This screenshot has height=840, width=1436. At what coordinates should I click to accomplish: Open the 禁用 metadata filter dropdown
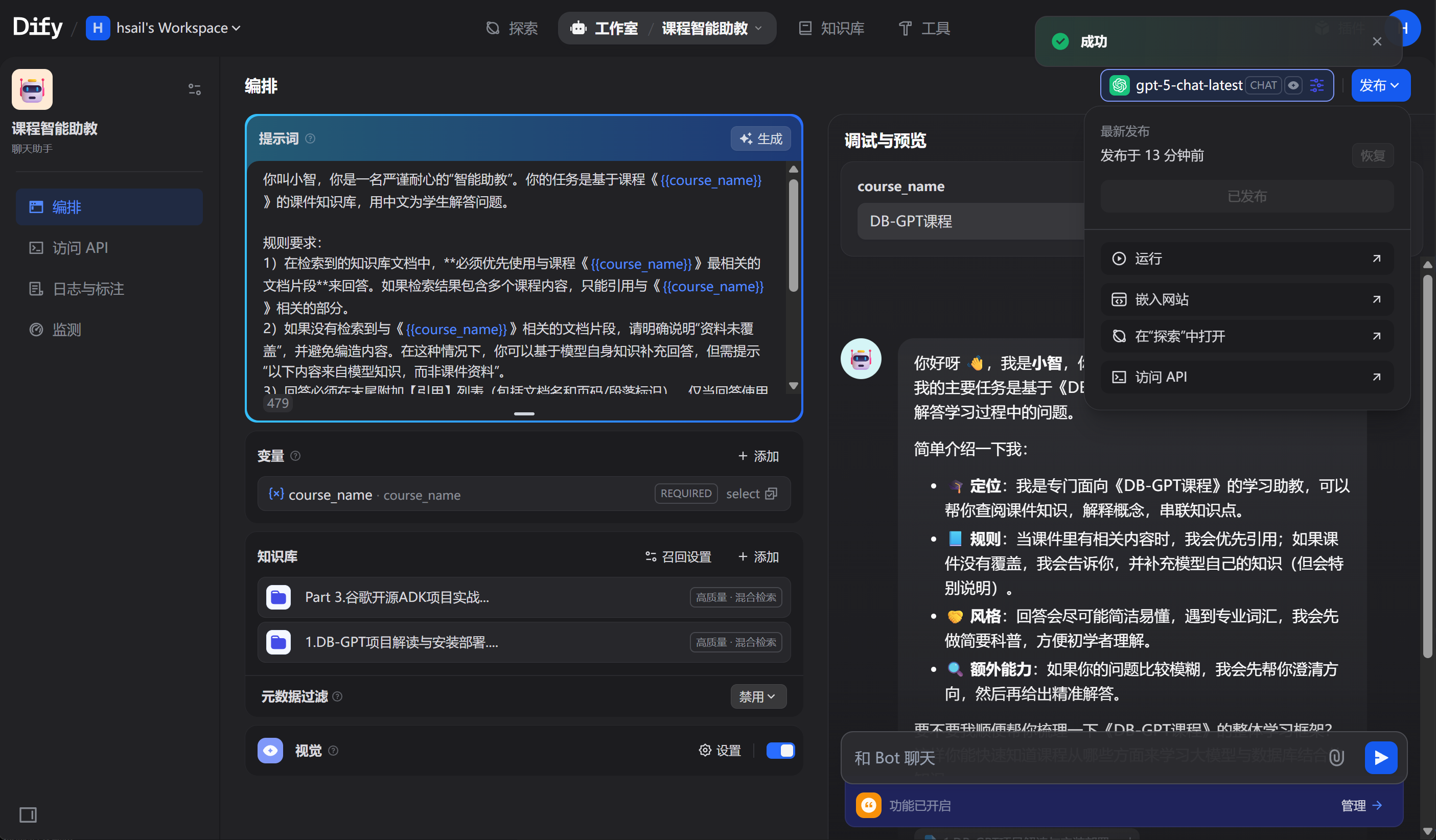click(x=758, y=696)
